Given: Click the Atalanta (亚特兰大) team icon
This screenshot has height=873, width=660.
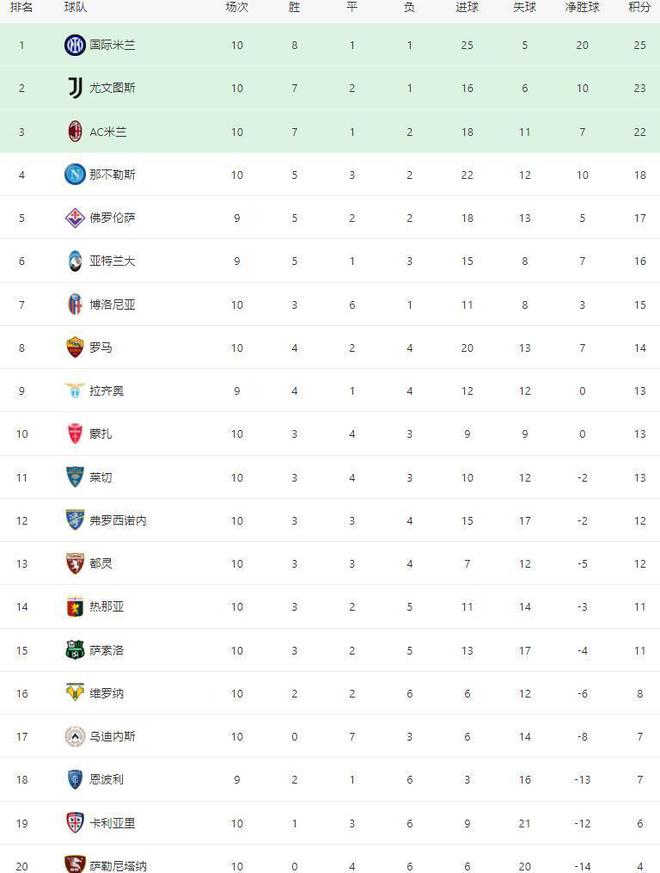Looking at the screenshot, I should click(75, 260).
